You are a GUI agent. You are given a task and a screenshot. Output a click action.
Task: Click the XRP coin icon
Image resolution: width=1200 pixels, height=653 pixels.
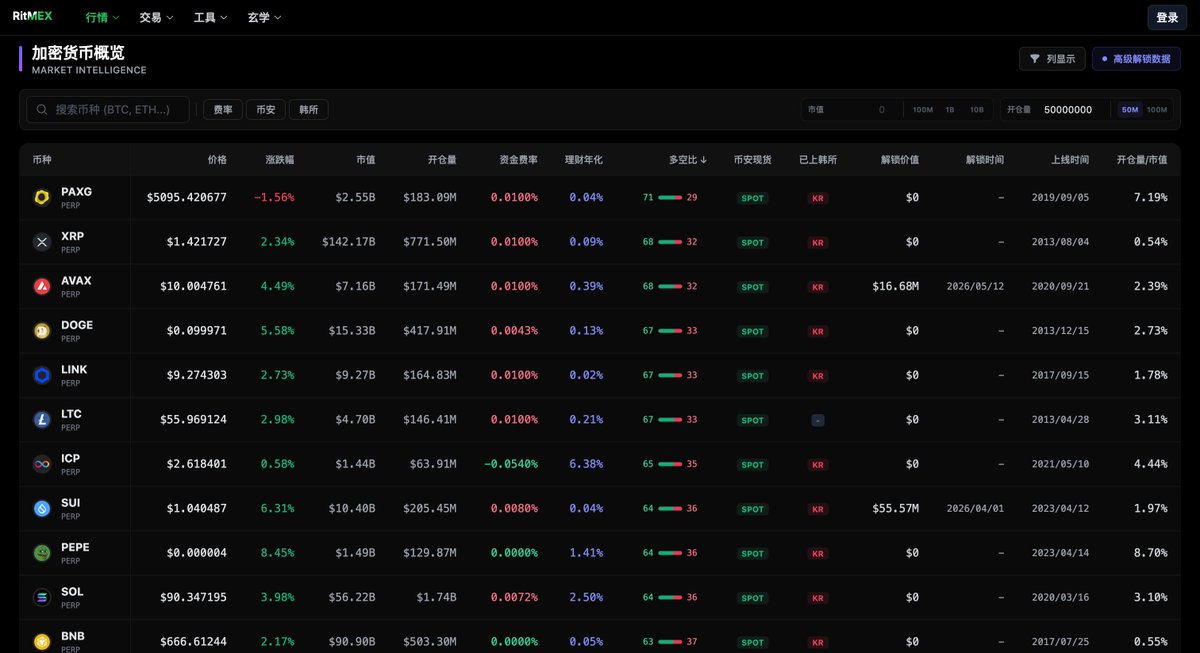click(42, 242)
